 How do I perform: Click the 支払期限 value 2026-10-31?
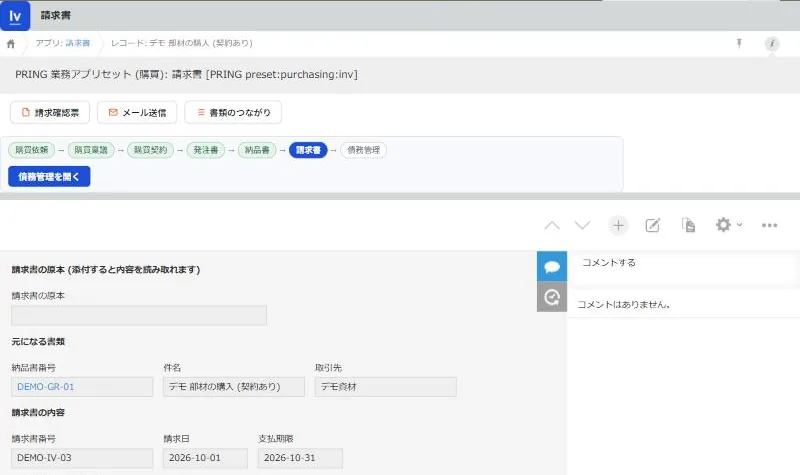pyautogui.click(x=300, y=458)
